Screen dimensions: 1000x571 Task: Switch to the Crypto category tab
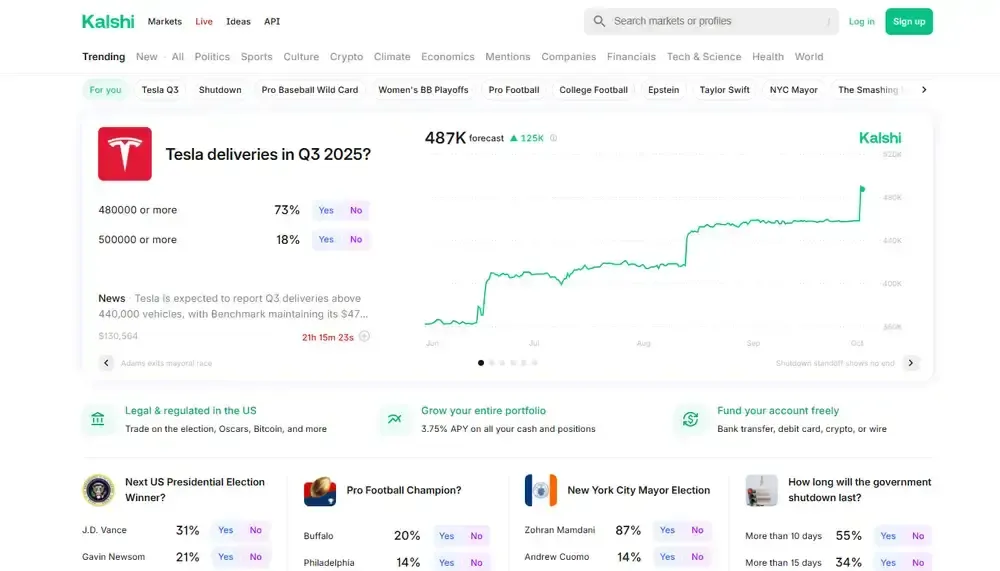click(346, 57)
